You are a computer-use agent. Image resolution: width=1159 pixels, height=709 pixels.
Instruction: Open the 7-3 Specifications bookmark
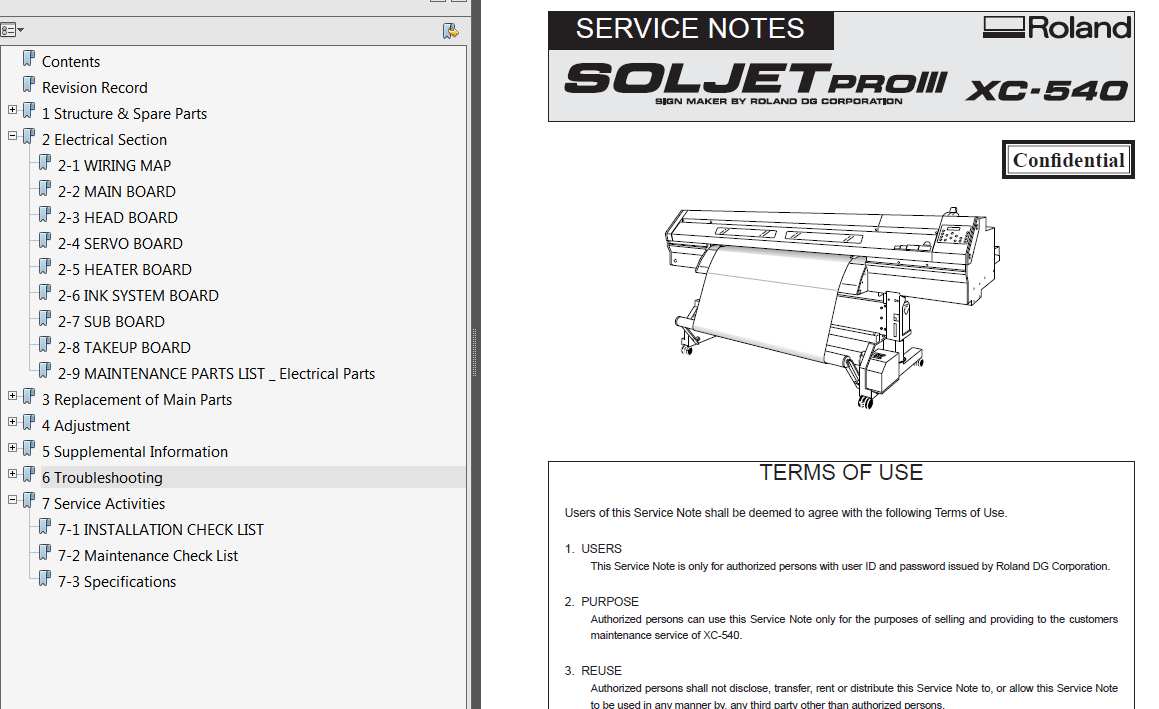[x=117, y=582]
